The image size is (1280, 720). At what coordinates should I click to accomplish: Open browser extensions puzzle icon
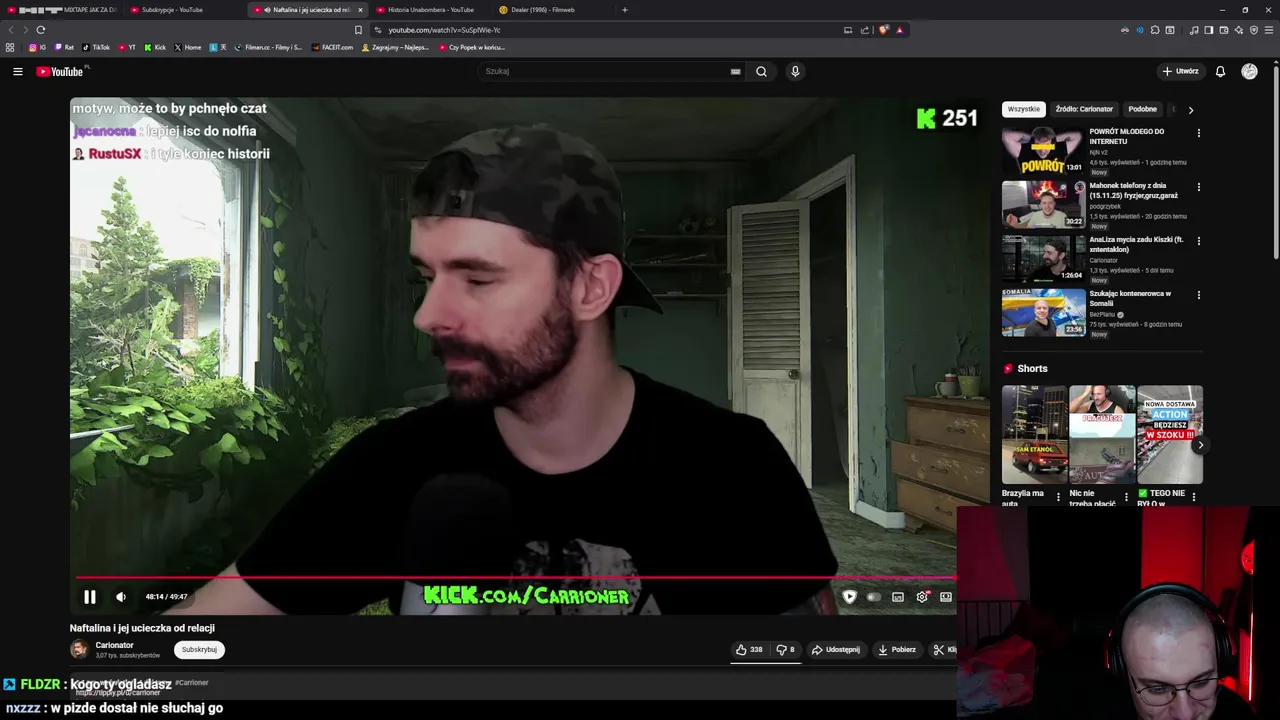pyautogui.click(x=1155, y=30)
